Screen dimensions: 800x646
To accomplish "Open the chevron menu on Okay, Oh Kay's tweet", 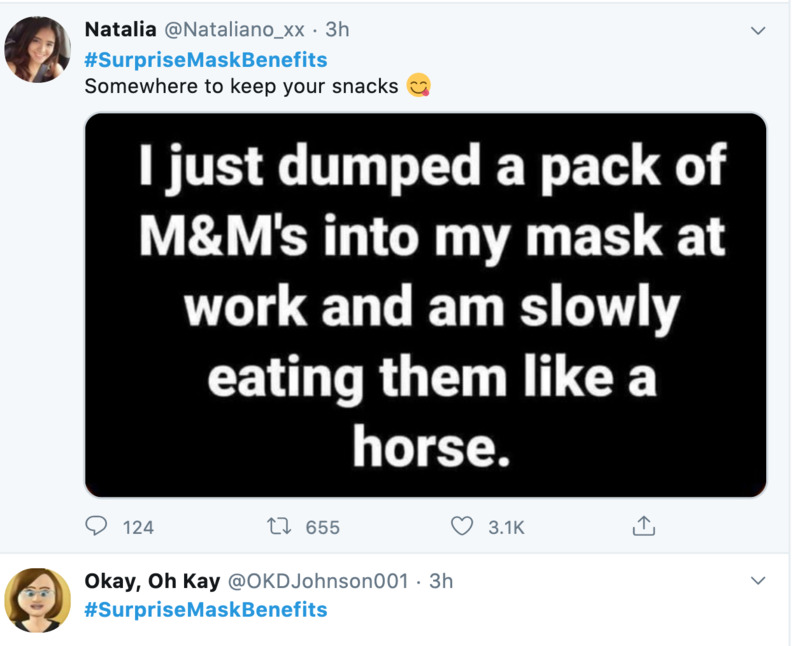I will [757, 580].
